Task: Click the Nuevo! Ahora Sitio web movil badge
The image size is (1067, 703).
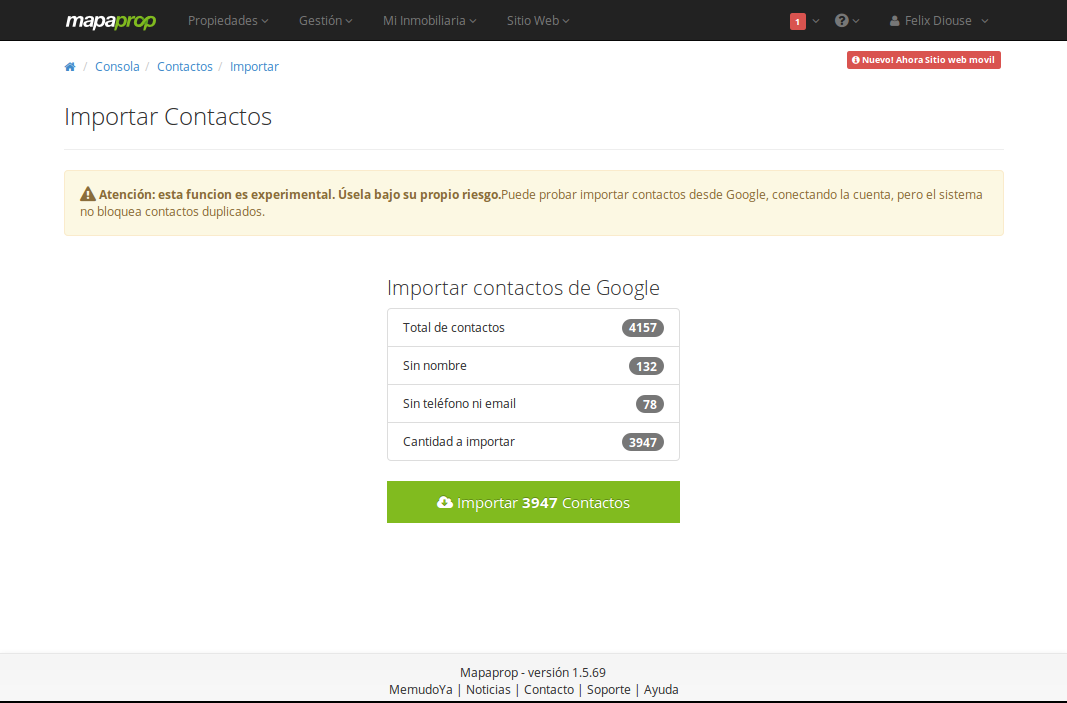Action: coord(923,60)
